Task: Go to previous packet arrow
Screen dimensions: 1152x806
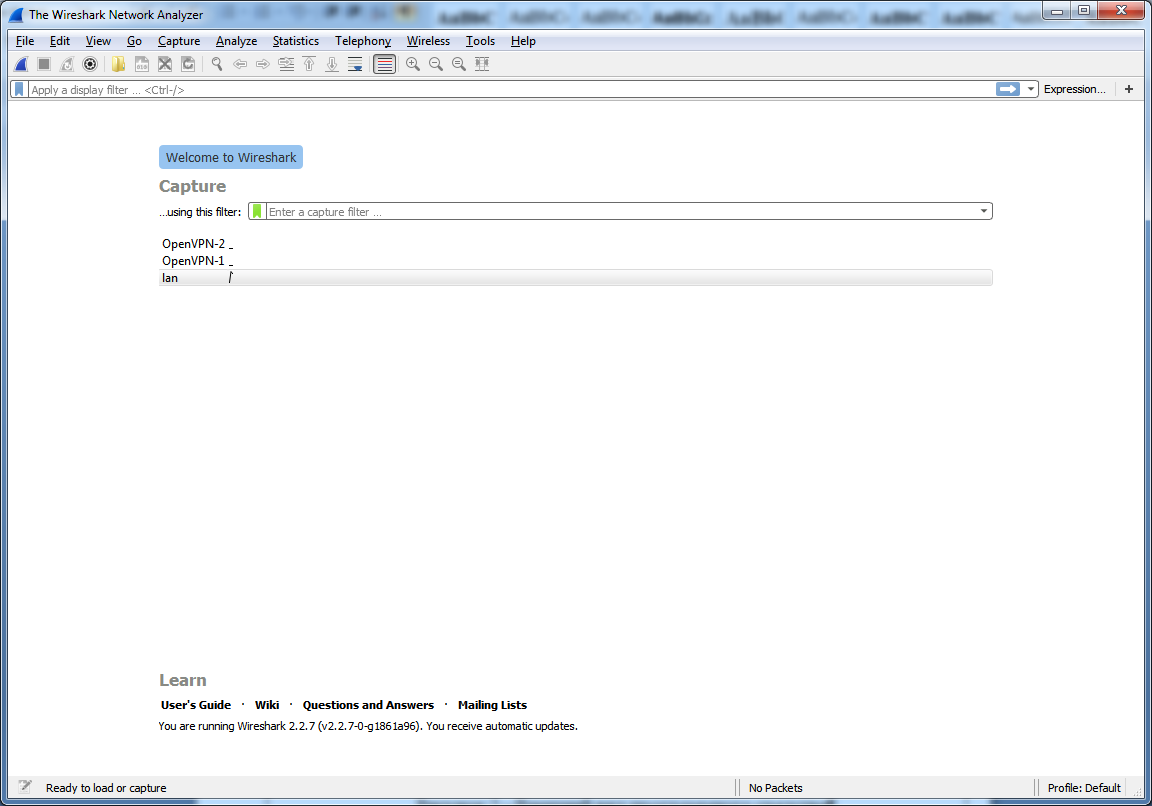Action: point(240,65)
